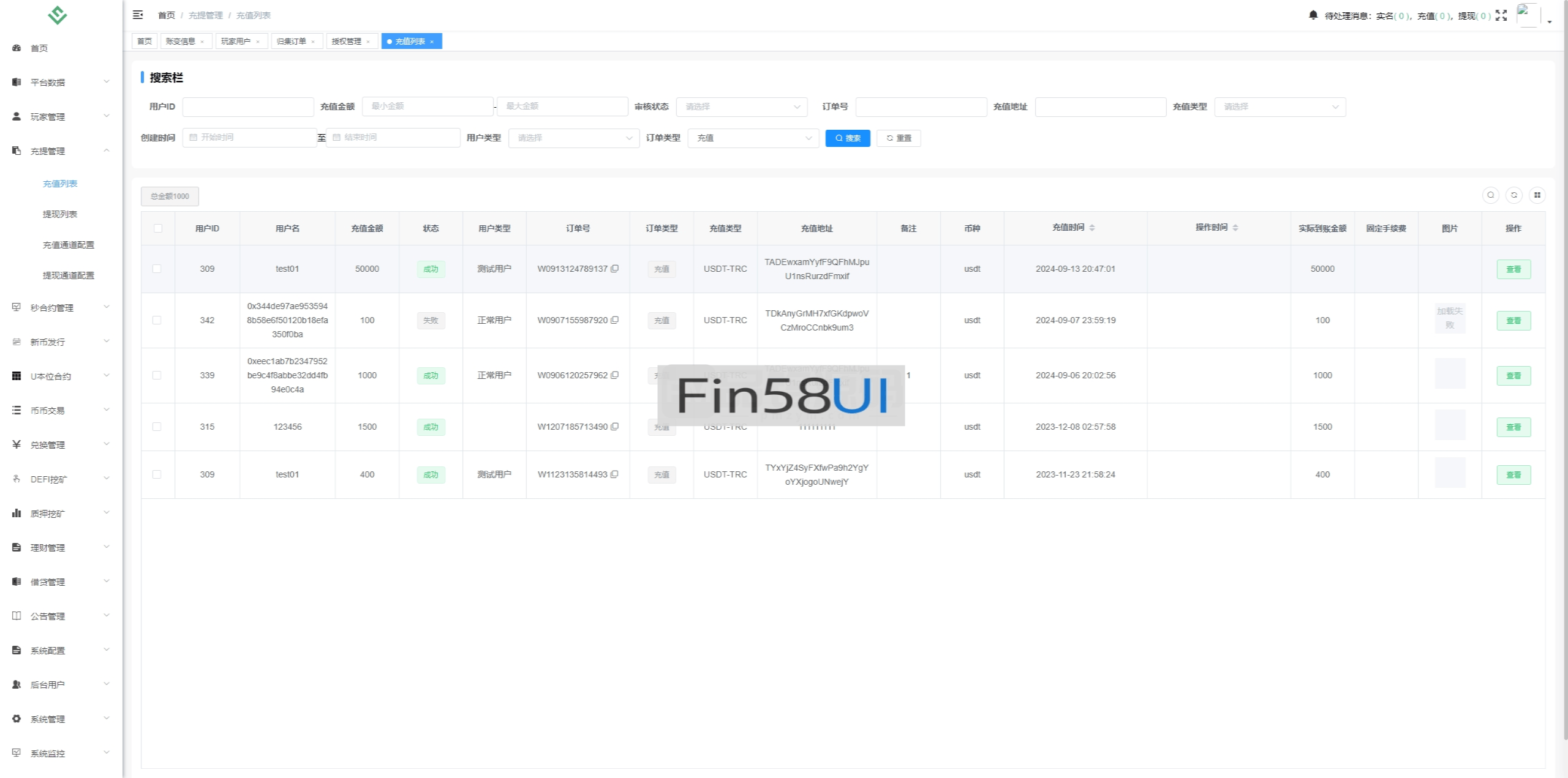Select the row checkbox for user 342
The width and height of the screenshot is (1568, 778).
click(x=157, y=320)
